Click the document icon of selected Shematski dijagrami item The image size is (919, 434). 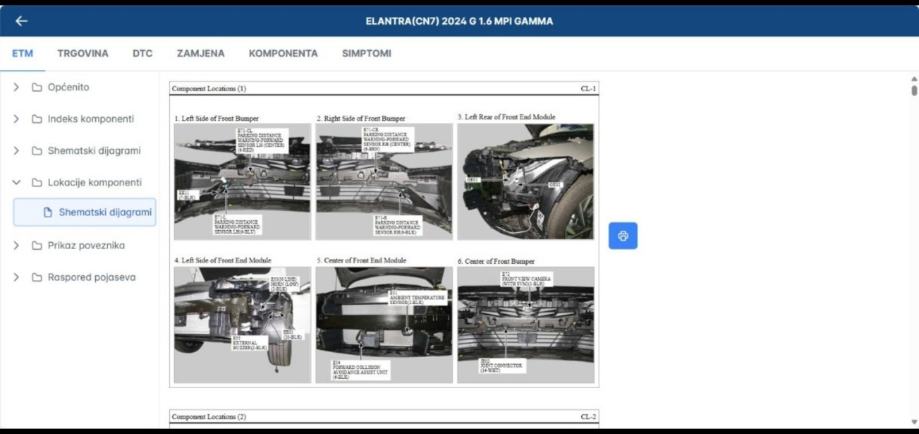point(48,212)
